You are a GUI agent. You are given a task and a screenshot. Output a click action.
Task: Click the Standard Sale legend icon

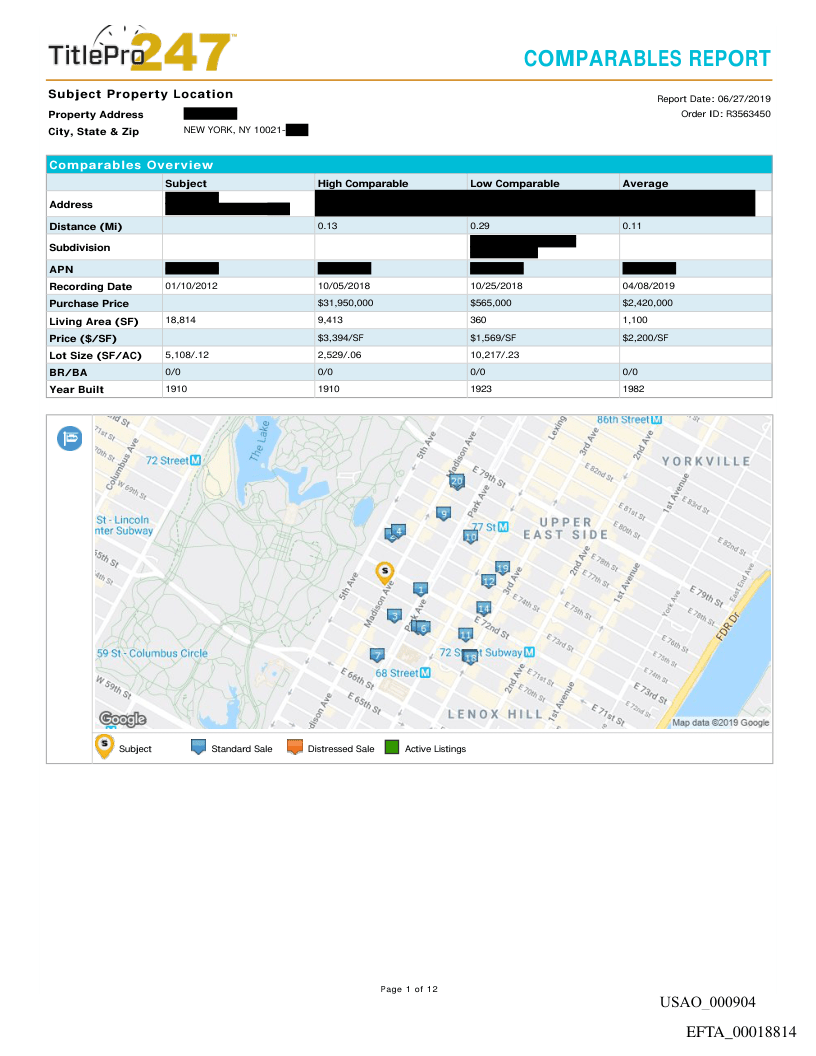click(x=198, y=747)
